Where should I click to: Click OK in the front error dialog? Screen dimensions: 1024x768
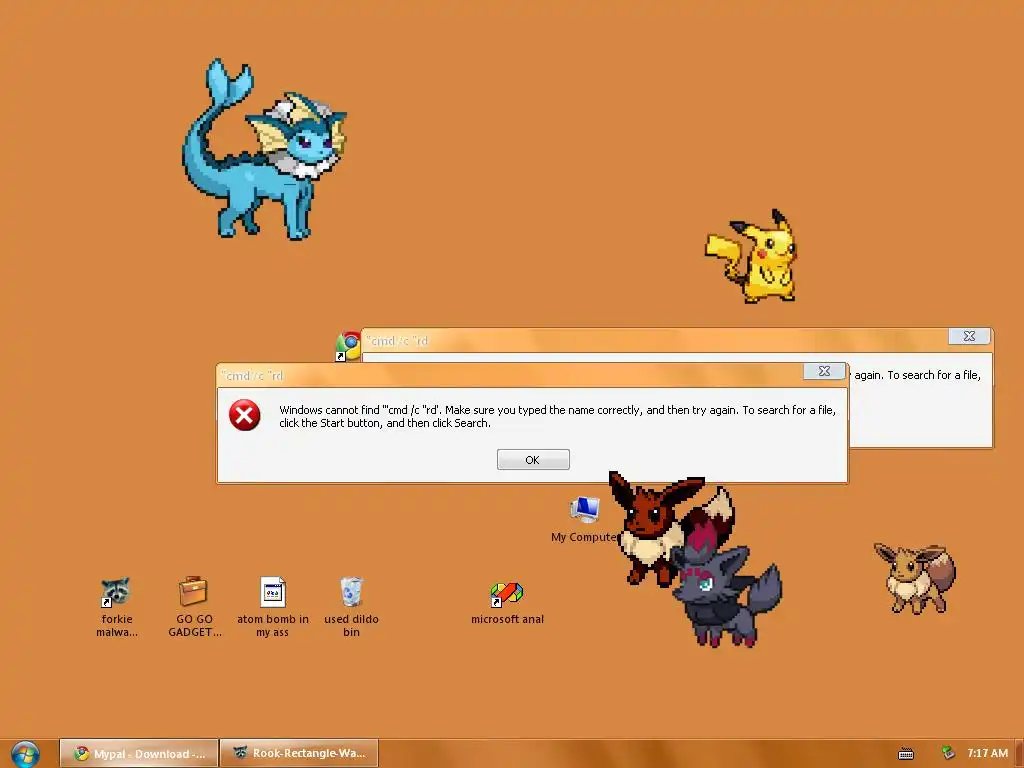[533, 460]
